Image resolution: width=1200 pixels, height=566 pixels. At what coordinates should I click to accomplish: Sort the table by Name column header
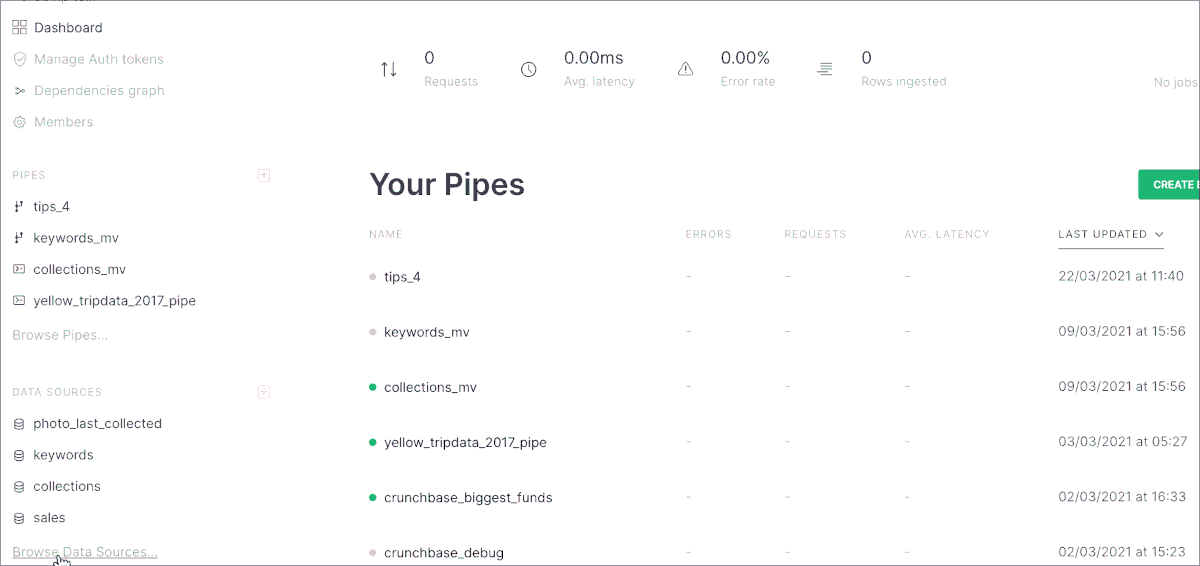click(385, 235)
